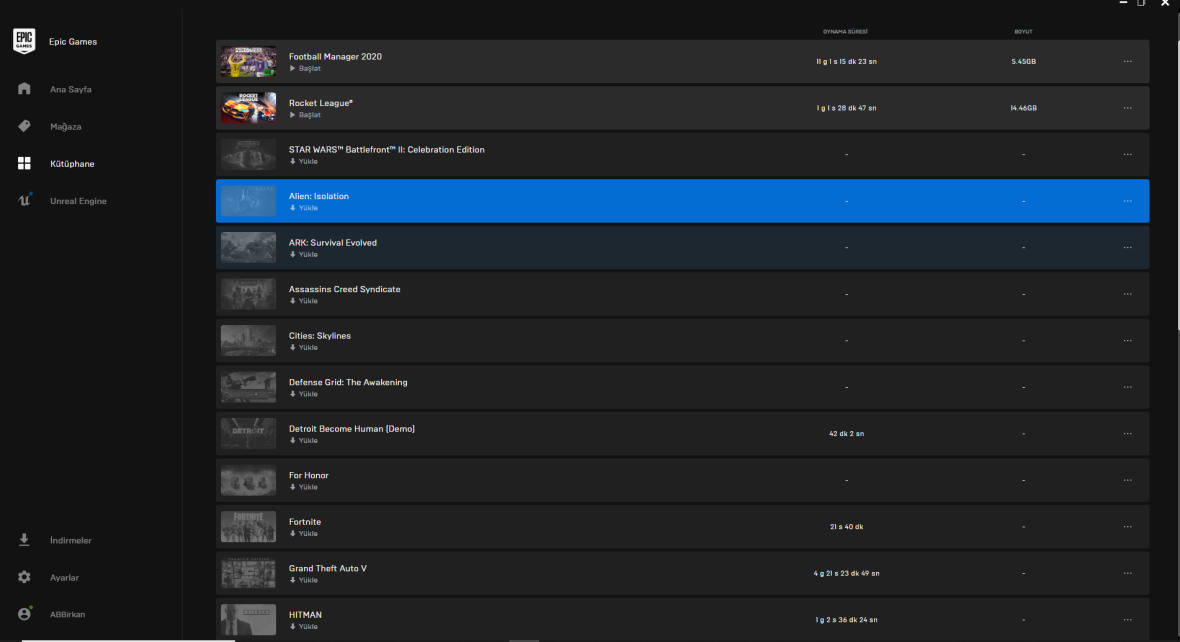Open more options for STAR WARS Battlefront II
The height and width of the screenshot is (642, 1180).
1127,154
